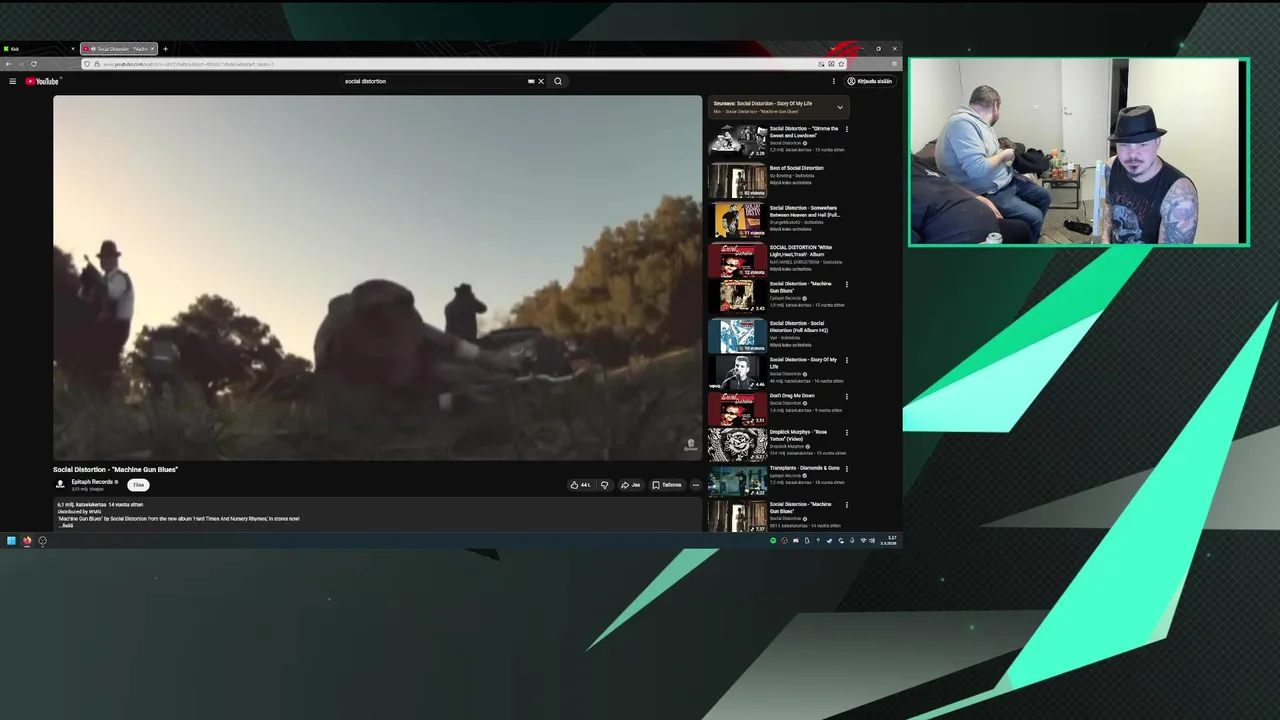Play Don't Drag Me Down suggested video

[738, 408]
